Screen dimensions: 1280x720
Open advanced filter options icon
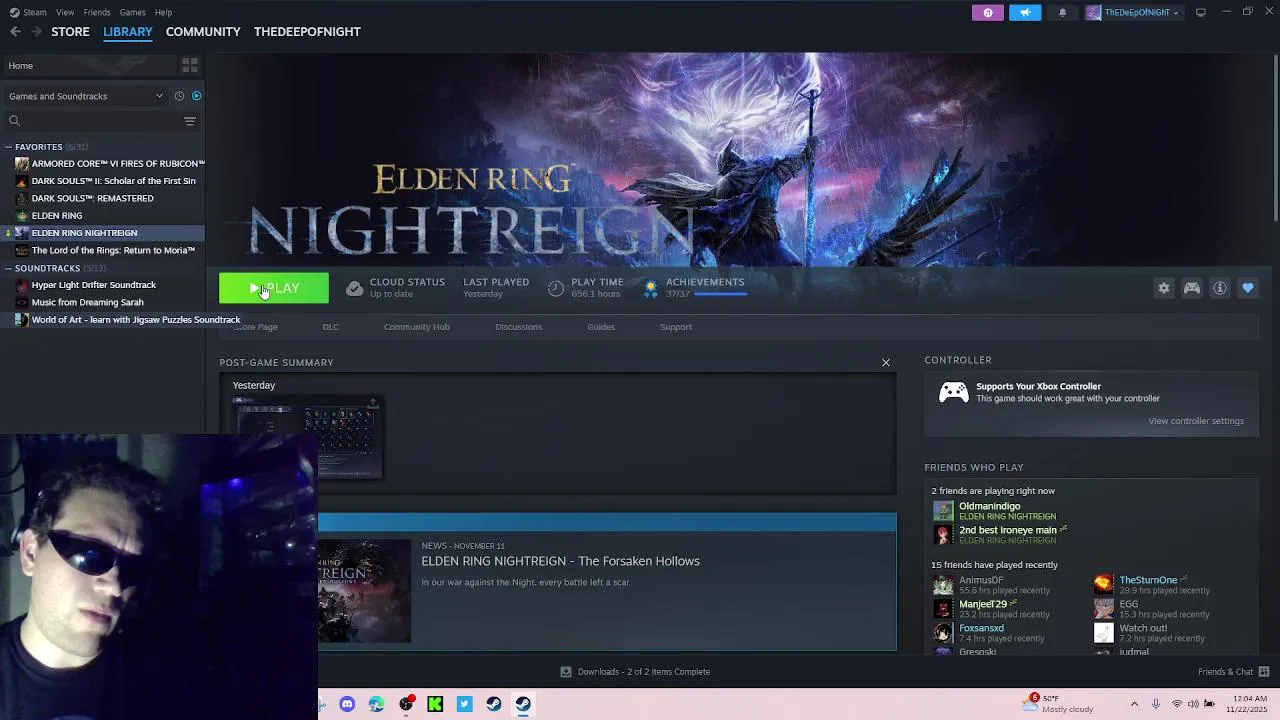pos(190,121)
